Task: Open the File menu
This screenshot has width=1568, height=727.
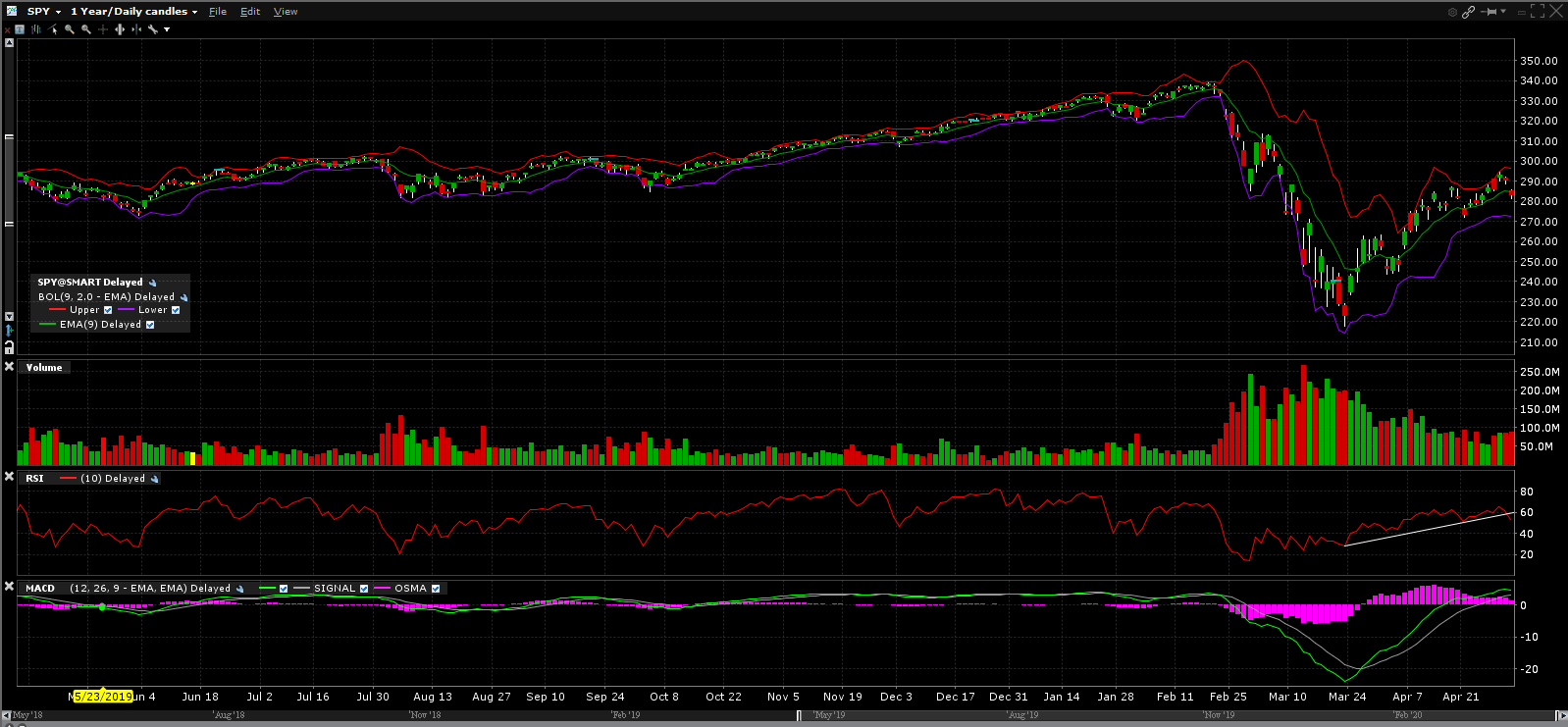Action: [x=218, y=12]
